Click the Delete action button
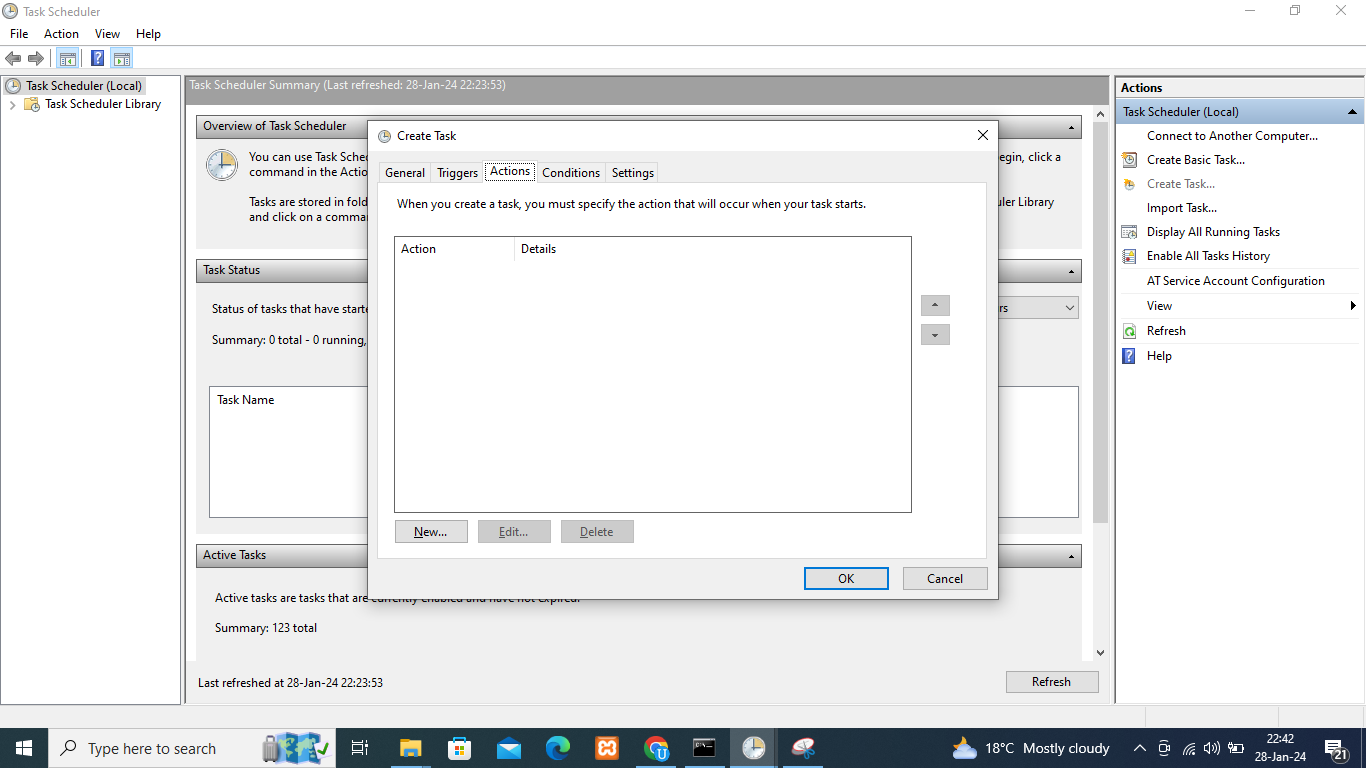 coord(597,532)
